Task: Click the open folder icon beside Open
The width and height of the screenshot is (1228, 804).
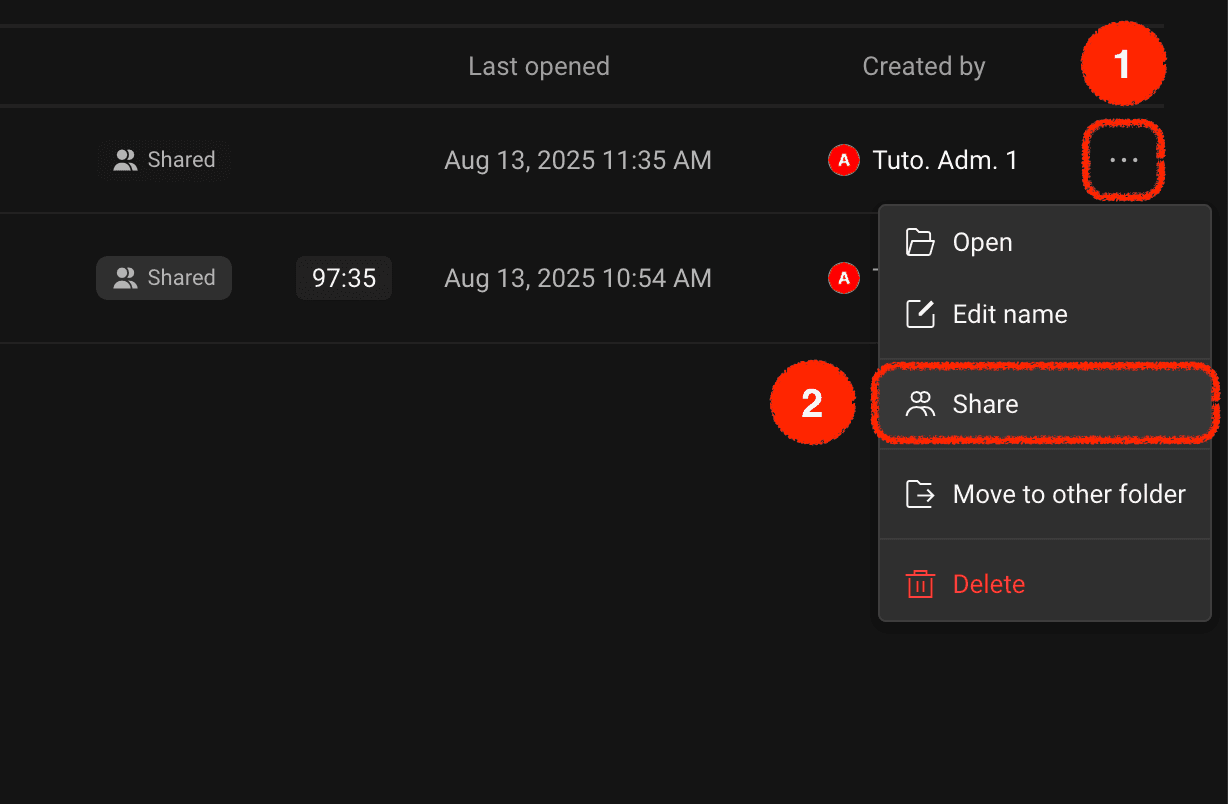Action: (x=919, y=242)
